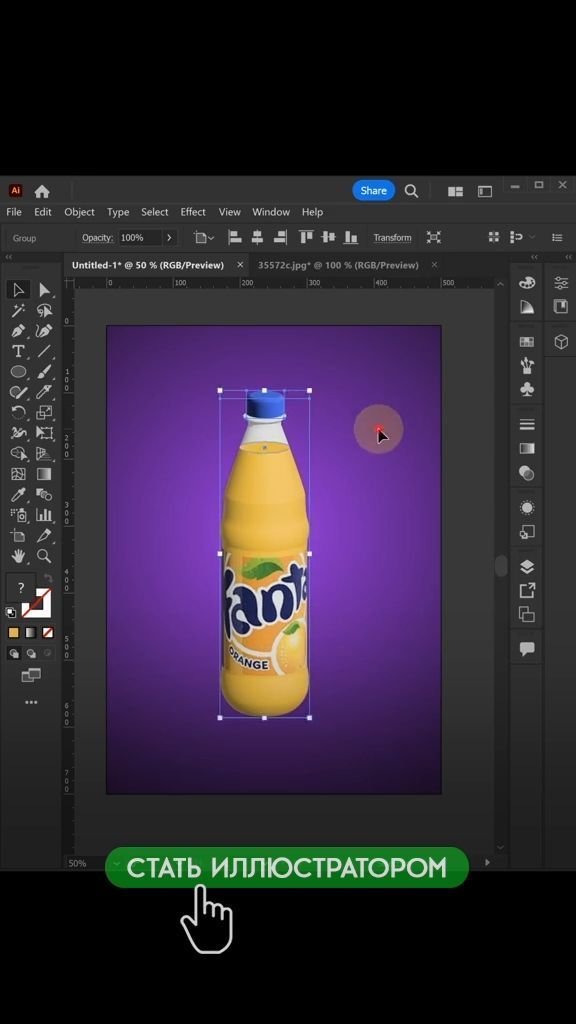
Task: Open the Stroke panel
Action: pos(526,424)
